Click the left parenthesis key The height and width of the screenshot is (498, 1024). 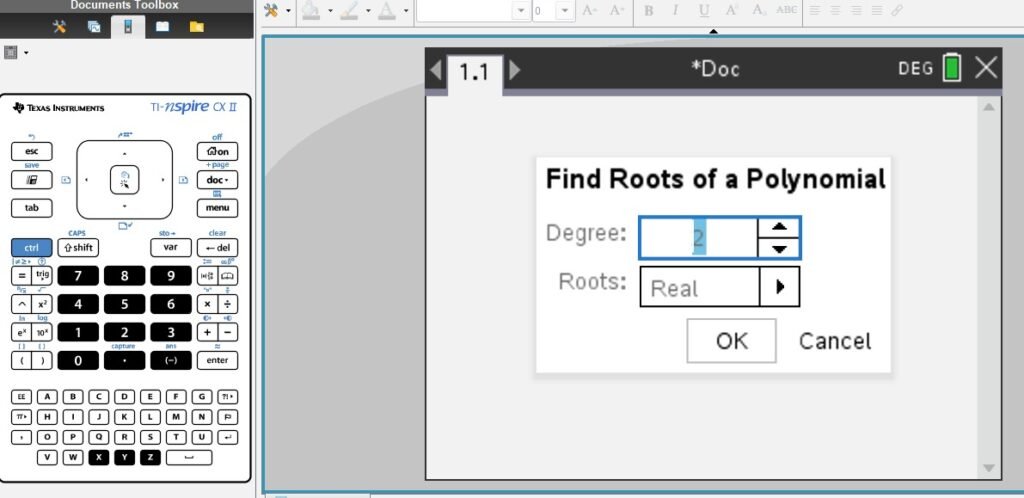(22, 360)
